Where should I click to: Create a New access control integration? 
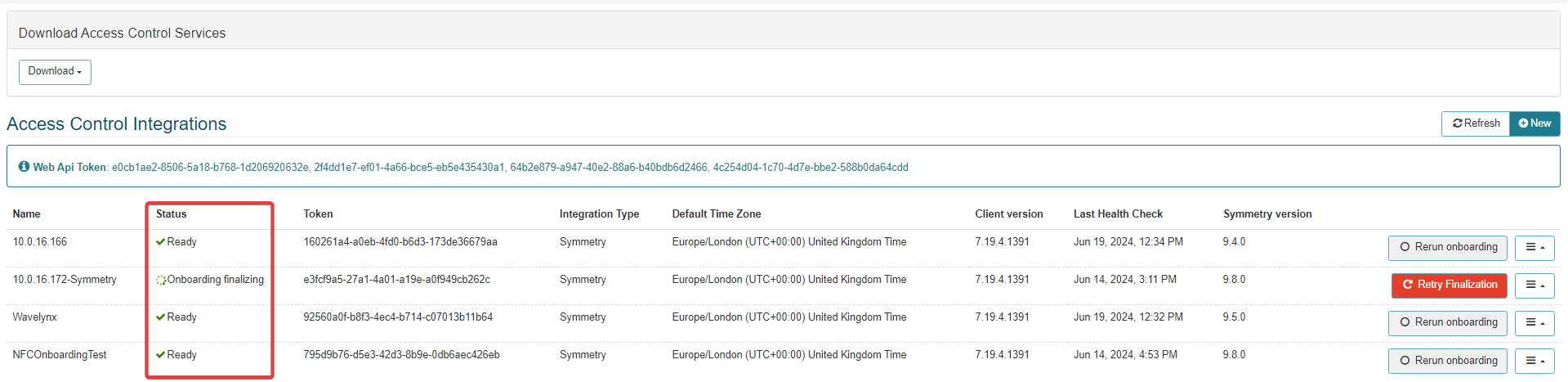pos(1534,124)
